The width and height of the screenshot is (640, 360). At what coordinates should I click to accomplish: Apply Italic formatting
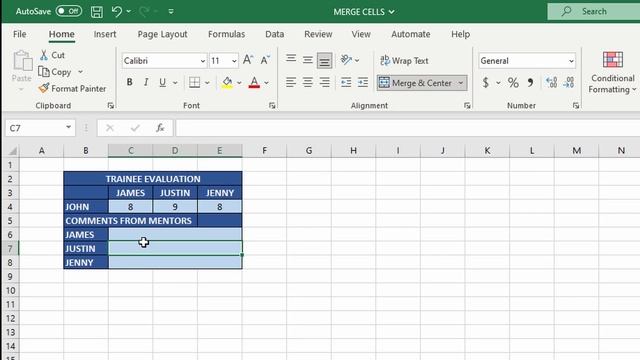pyautogui.click(x=146, y=82)
